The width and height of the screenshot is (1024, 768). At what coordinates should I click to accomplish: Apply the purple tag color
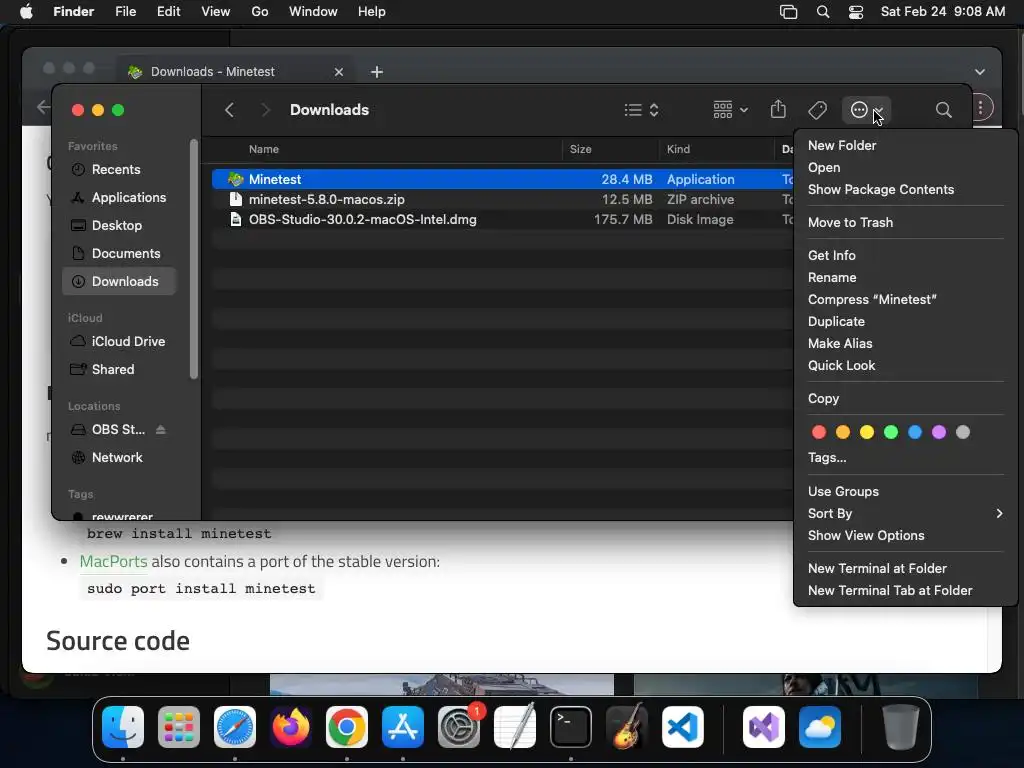(939, 432)
